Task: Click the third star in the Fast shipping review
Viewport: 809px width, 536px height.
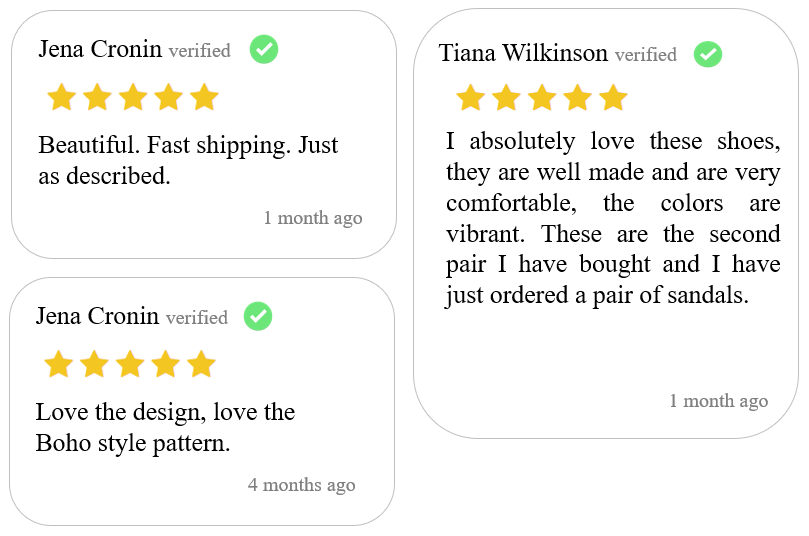Action: [x=133, y=97]
